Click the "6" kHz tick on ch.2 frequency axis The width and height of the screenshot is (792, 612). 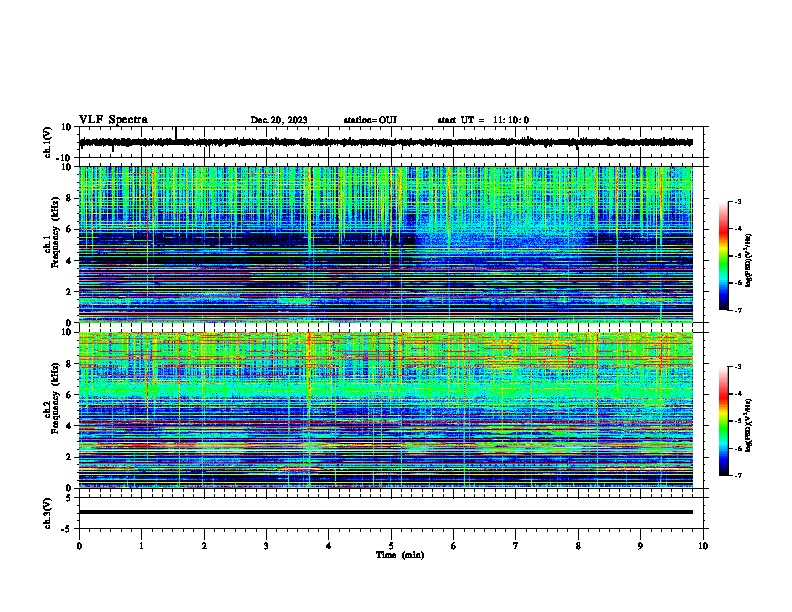(69, 394)
